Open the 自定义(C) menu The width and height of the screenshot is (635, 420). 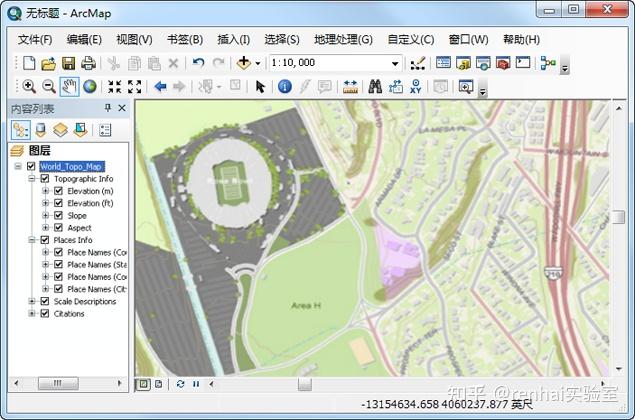click(x=411, y=40)
